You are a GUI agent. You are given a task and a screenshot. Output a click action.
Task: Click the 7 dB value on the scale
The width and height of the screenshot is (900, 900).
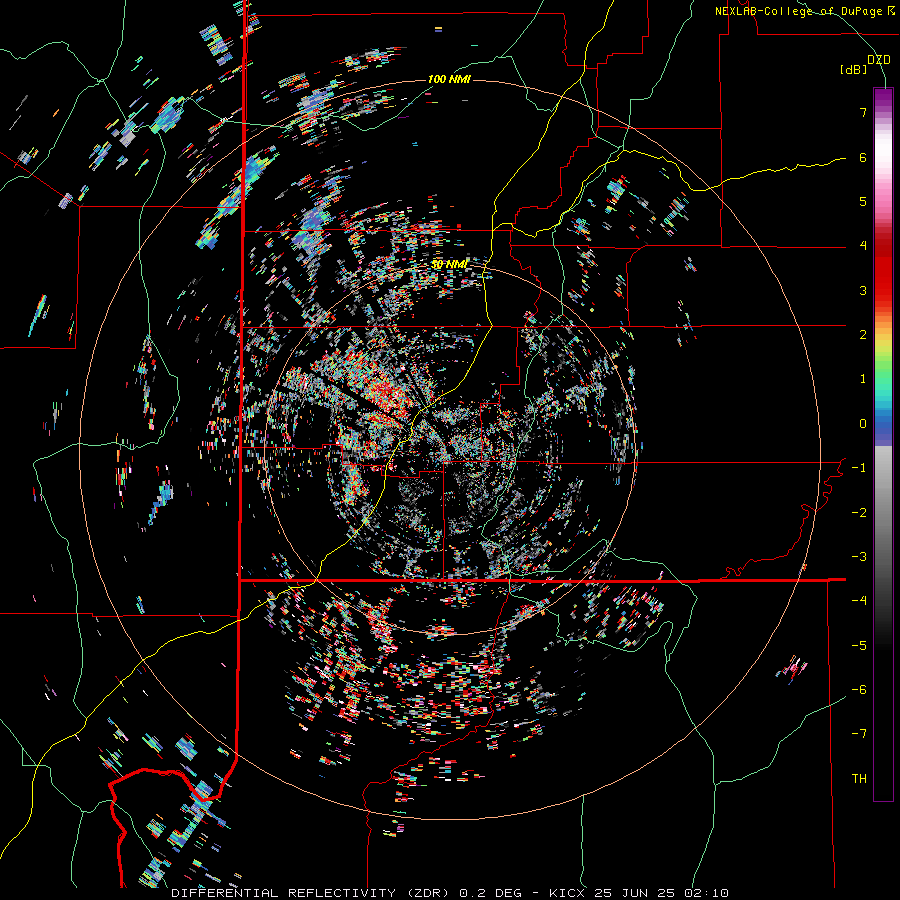[x=863, y=112]
